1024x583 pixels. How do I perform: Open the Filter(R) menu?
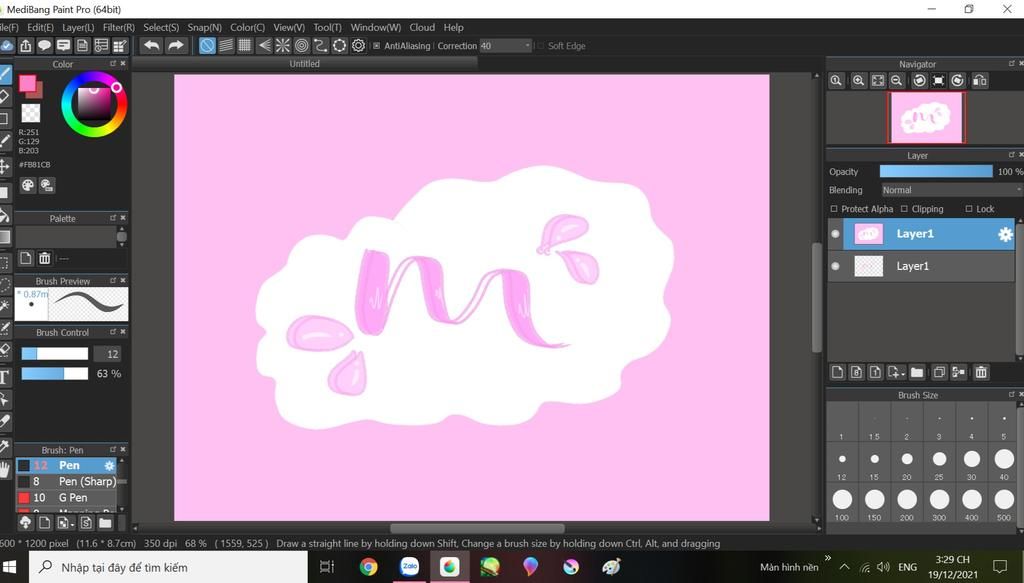pos(119,27)
